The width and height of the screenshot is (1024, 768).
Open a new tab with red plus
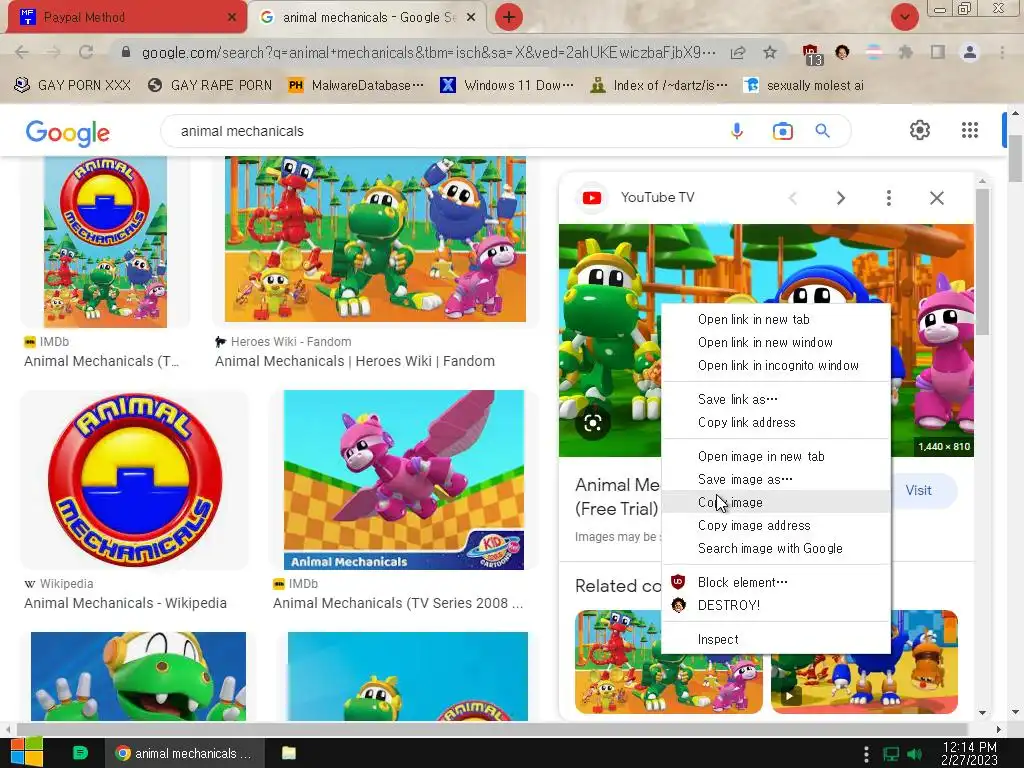[509, 17]
